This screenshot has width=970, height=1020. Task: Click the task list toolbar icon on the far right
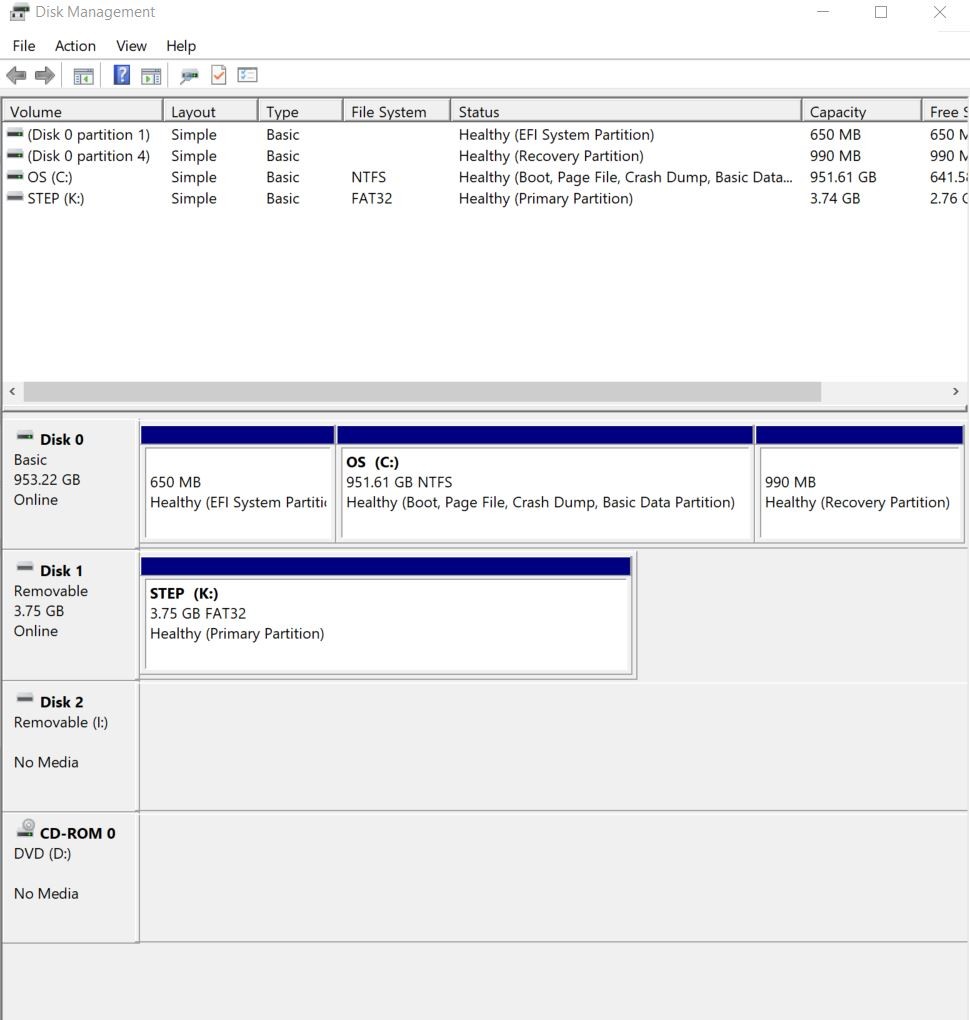(x=246, y=75)
